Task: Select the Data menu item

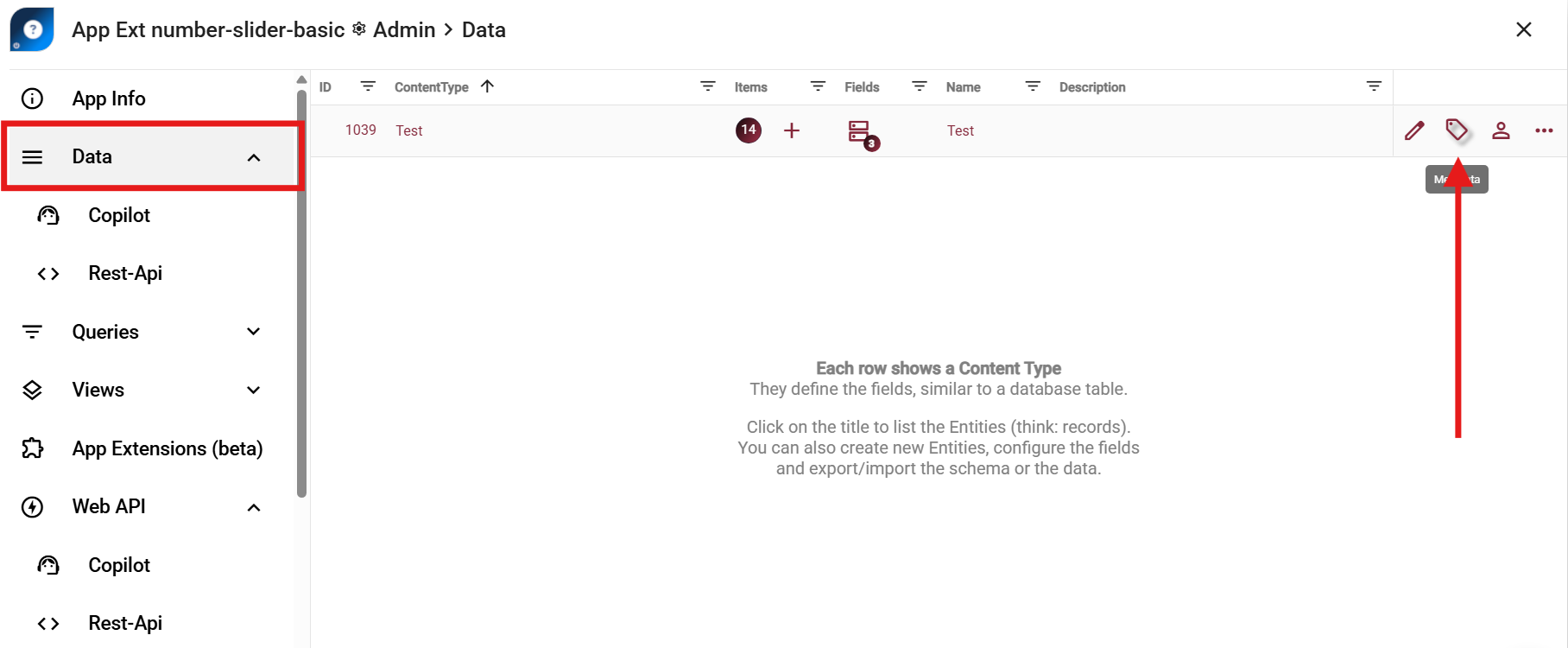Action: [x=152, y=156]
